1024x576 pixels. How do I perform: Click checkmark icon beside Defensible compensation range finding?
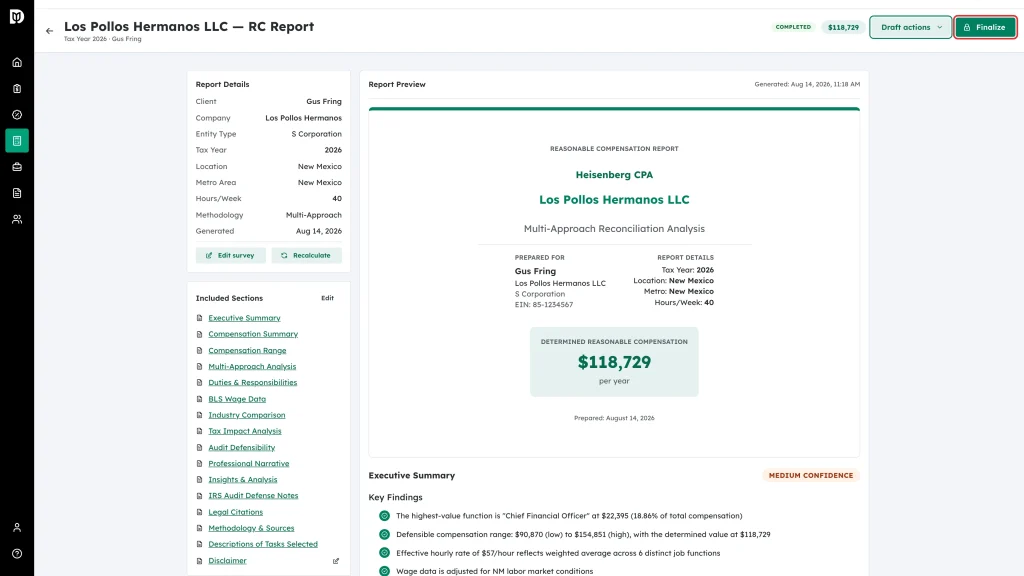(x=385, y=534)
